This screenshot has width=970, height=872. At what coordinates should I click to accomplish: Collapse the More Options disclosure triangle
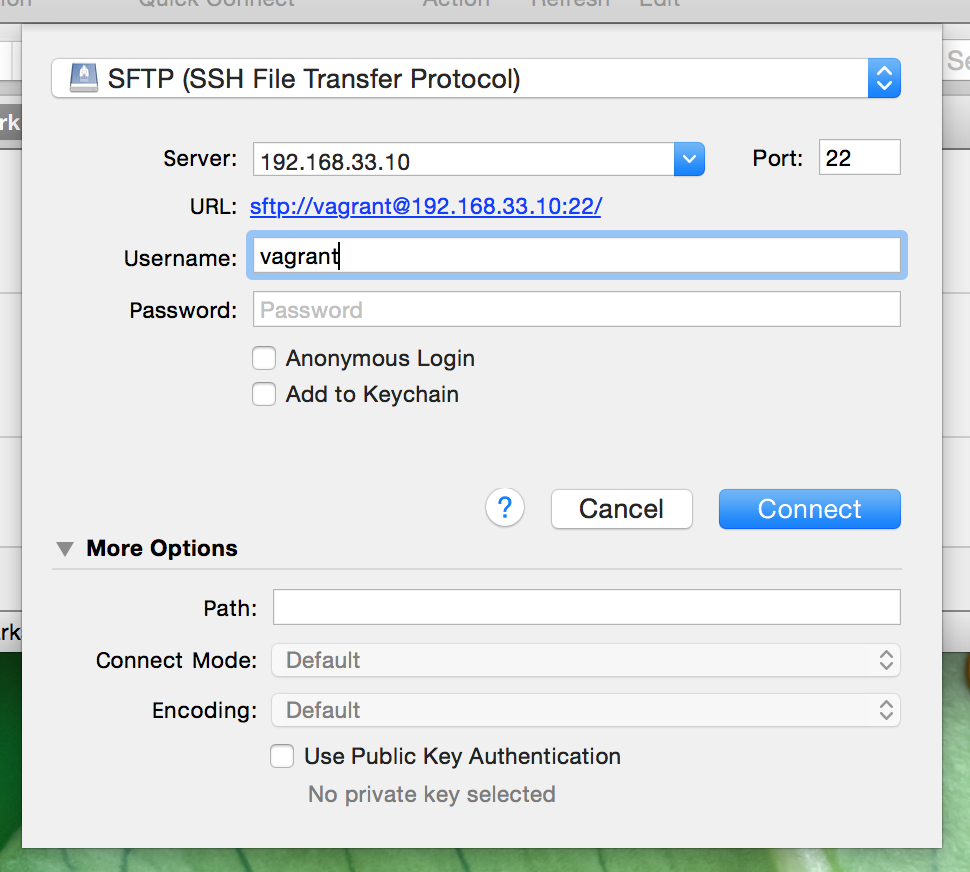click(x=65, y=549)
